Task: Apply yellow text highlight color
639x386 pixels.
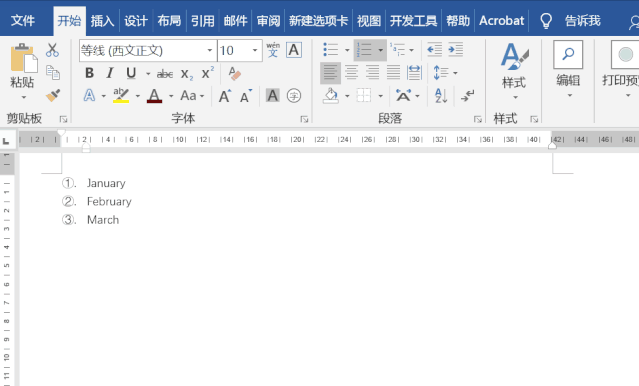Action: click(x=121, y=96)
